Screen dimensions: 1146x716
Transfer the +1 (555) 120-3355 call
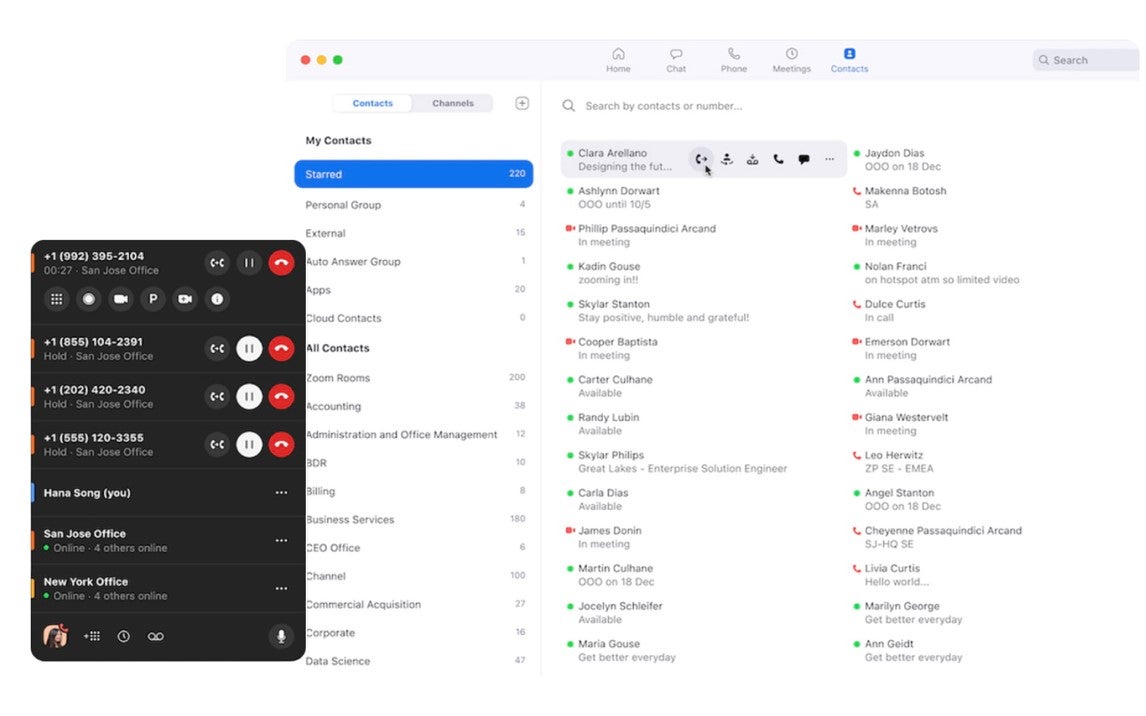tap(217, 444)
